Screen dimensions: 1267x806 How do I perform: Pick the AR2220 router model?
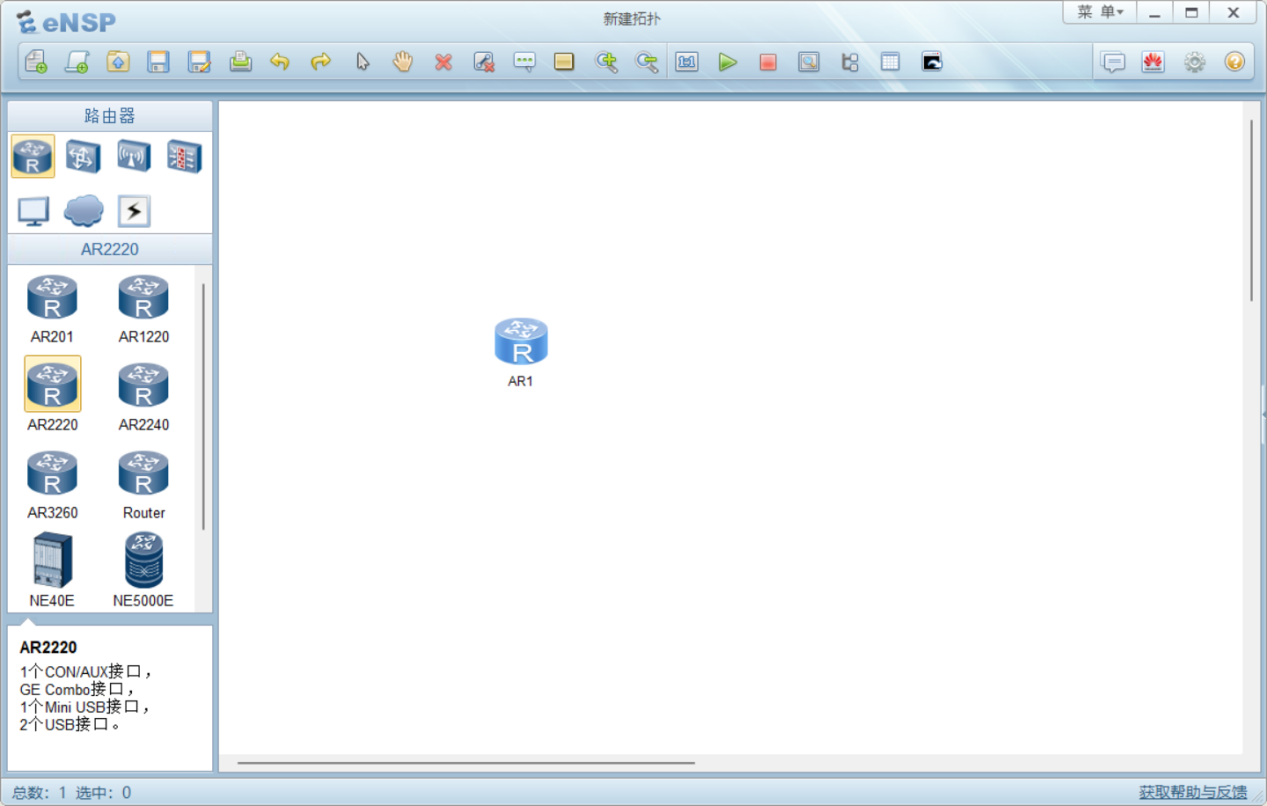coord(52,395)
